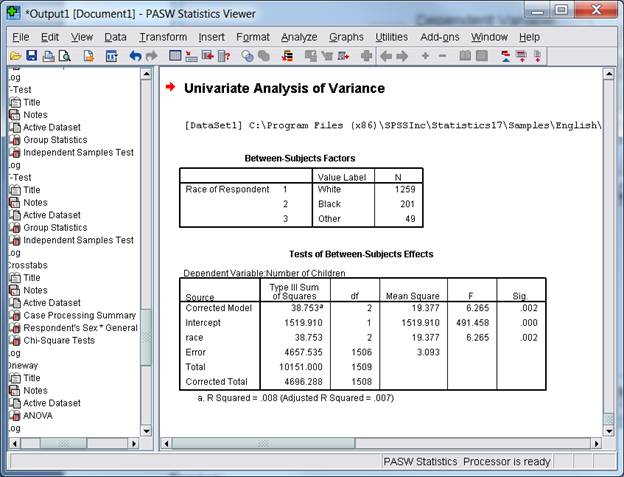Click outline pane horizontal scroll left arrow
The width and height of the screenshot is (624, 477).
coord(15,443)
